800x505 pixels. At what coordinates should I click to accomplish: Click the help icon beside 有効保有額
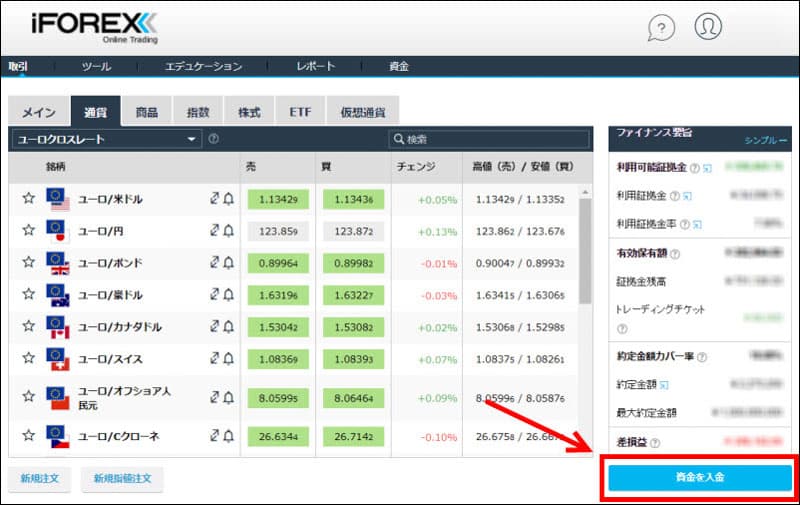point(675,254)
